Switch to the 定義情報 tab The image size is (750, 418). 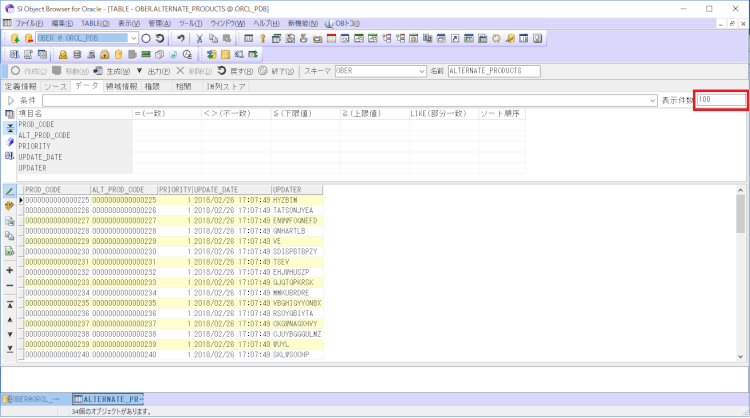21,87
